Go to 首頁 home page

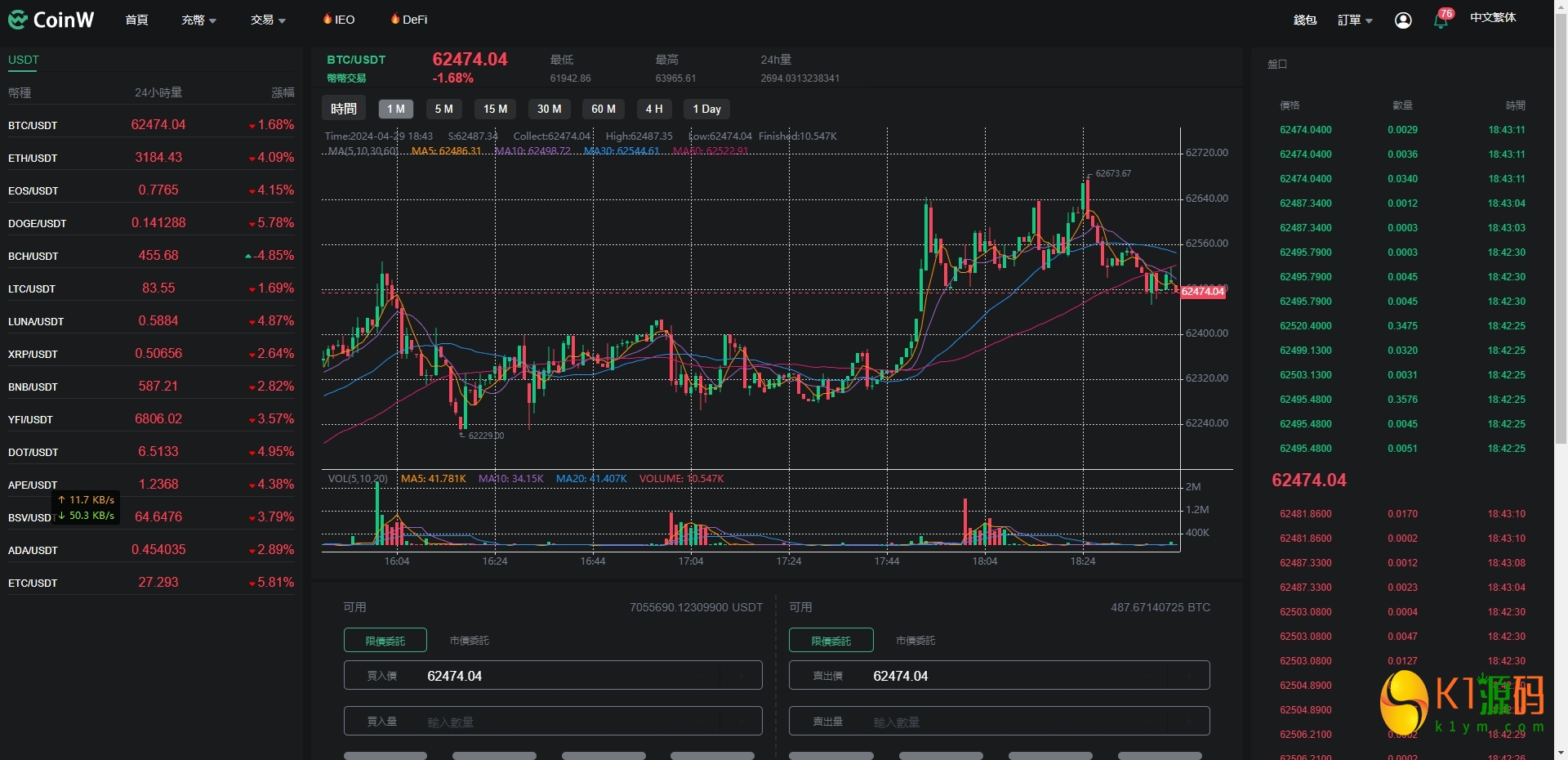tap(137, 20)
